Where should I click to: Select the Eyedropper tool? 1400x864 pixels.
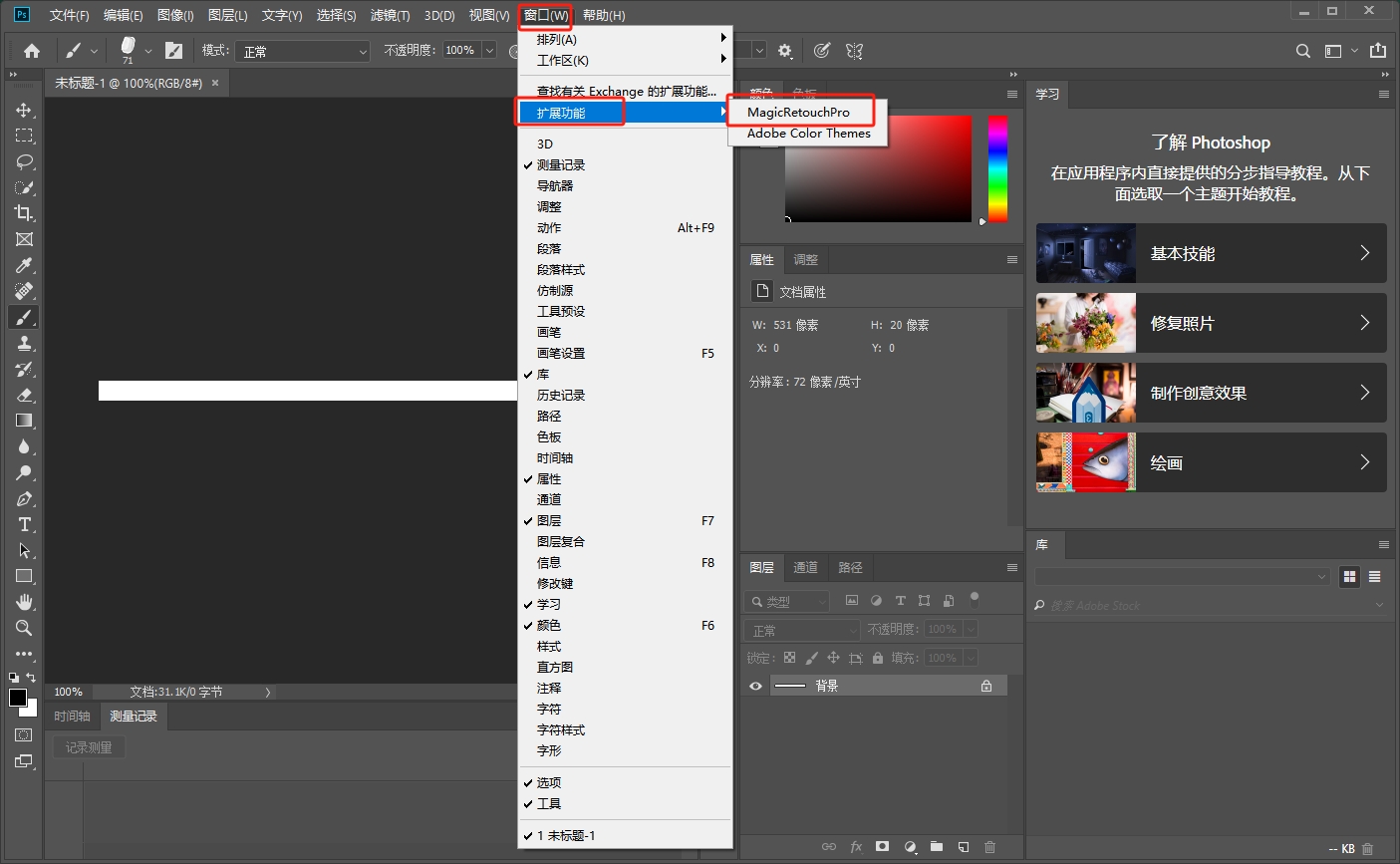24,265
